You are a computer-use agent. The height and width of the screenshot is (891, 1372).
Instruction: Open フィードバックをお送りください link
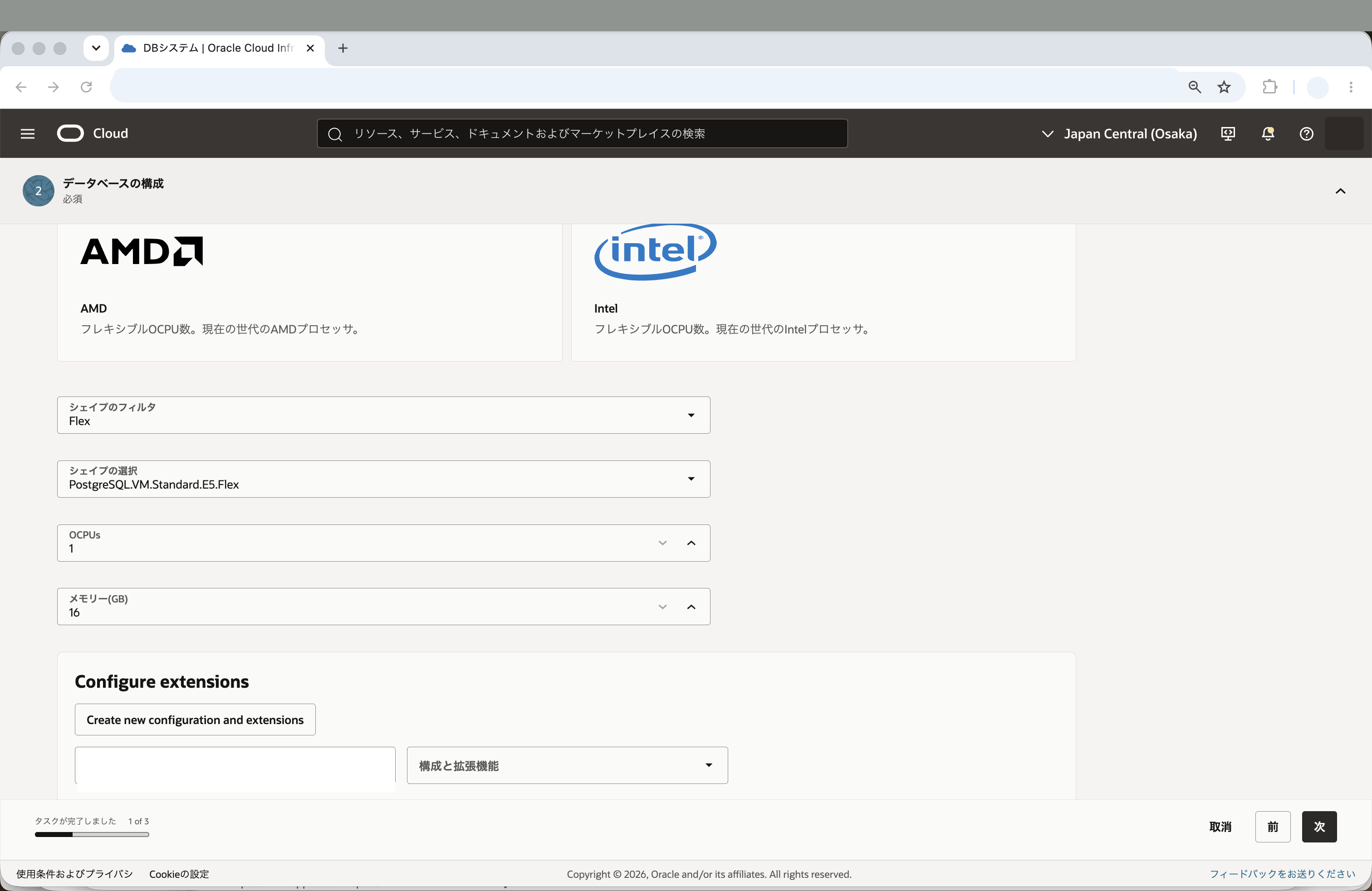point(1282,874)
